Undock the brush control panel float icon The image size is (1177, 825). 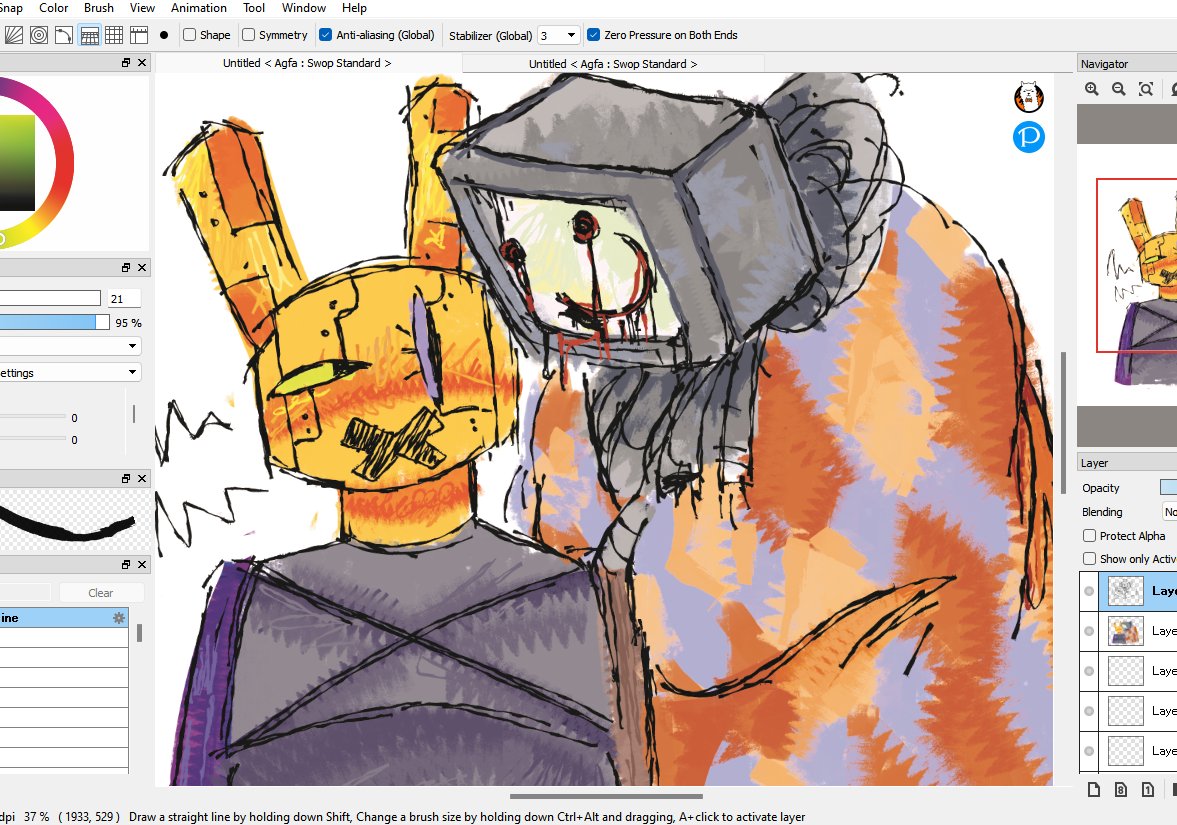(126, 267)
